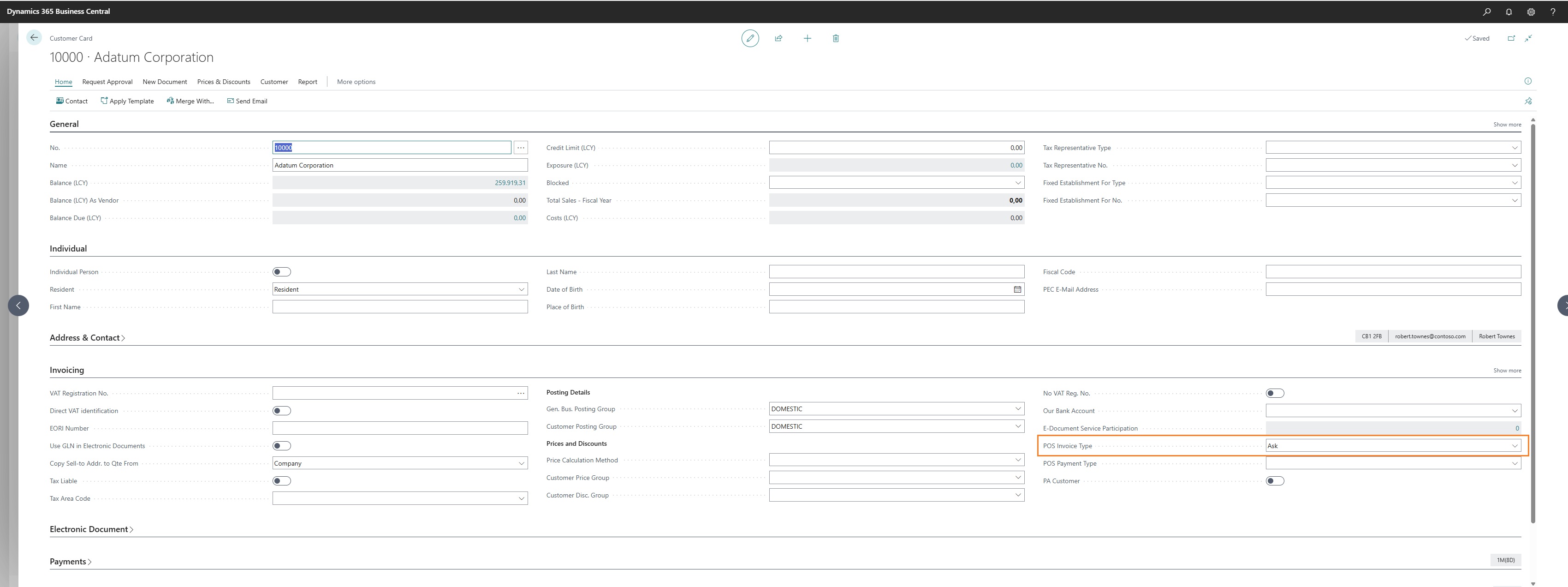Toggle the Individual Person switch
Screen dimensions: 1568x587
(281, 272)
